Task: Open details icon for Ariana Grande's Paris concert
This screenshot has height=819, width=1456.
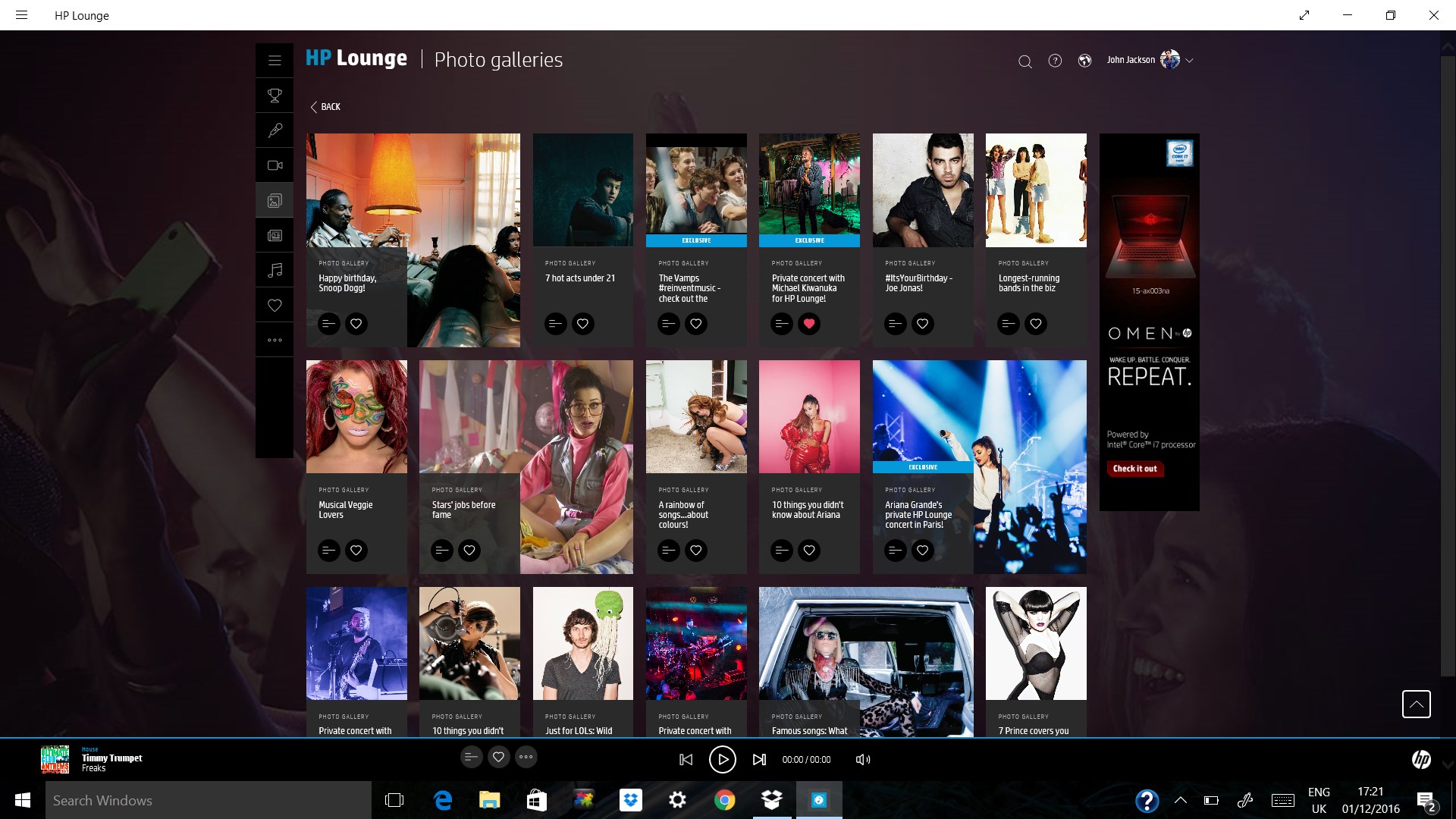Action: click(x=895, y=551)
